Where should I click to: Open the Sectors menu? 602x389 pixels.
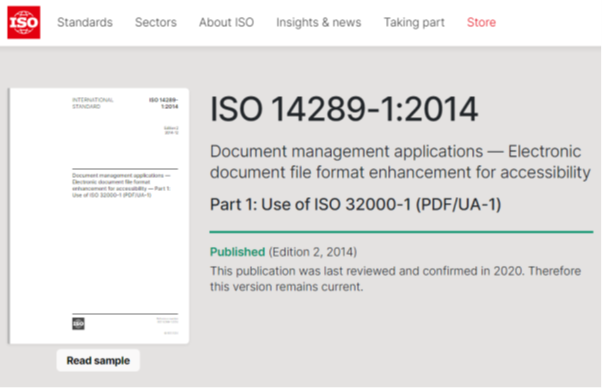pyautogui.click(x=156, y=22)
